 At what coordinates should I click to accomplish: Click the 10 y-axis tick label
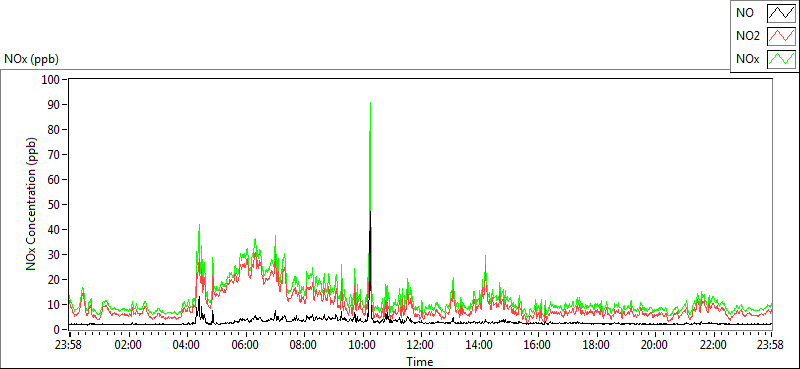[x=55, y=305]
